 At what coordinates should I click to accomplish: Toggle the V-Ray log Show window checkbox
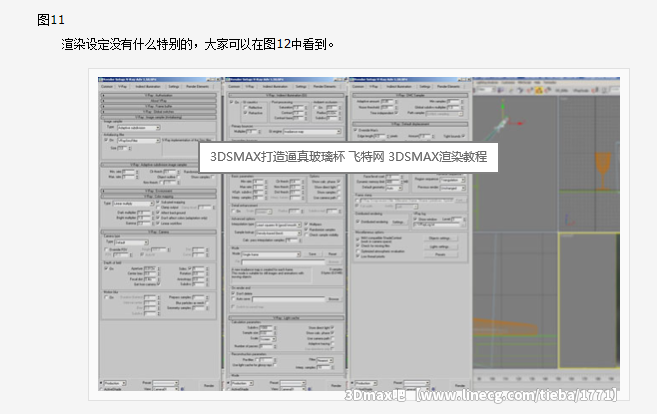pos(416,219)
